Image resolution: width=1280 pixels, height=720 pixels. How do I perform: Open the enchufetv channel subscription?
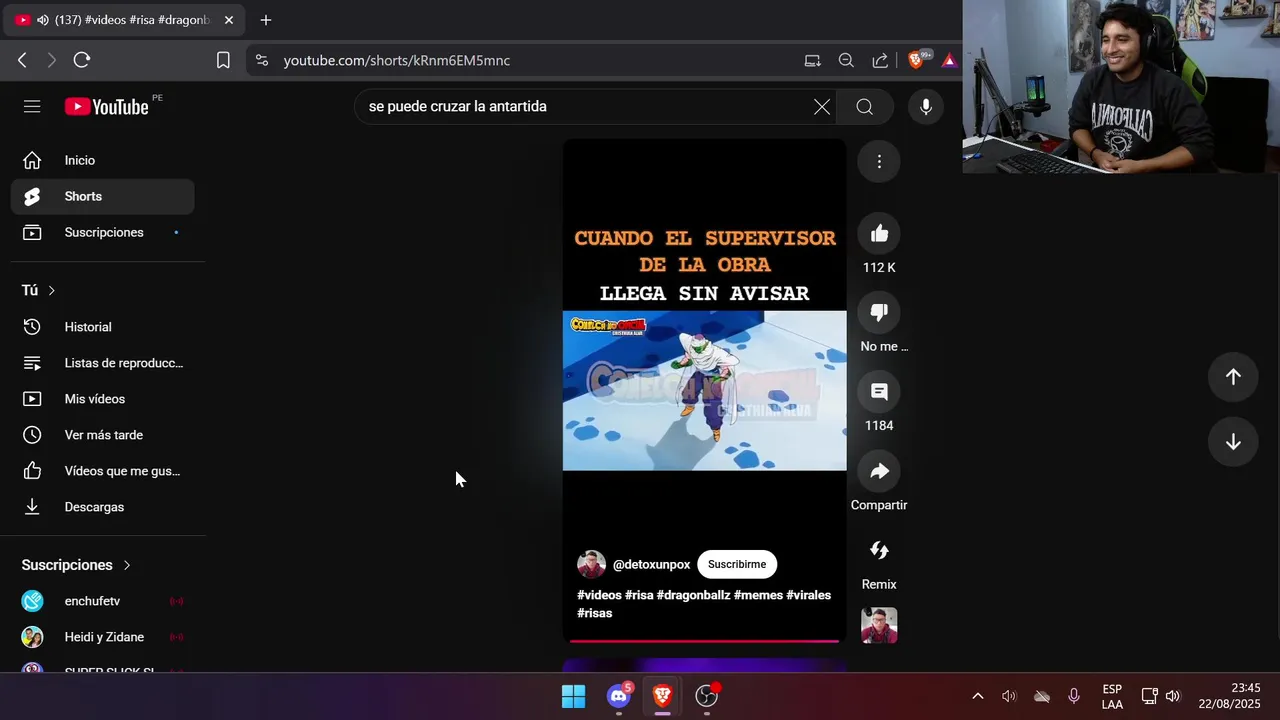103,601
